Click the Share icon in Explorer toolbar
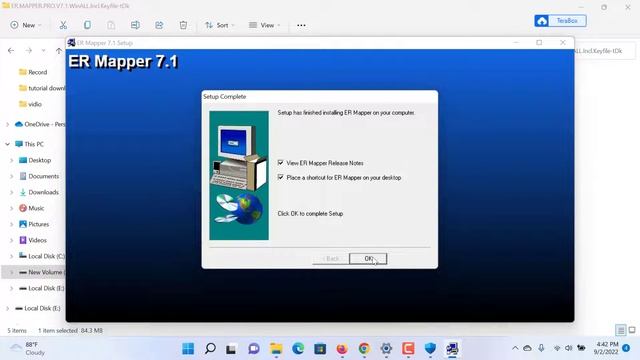The height and width of the screenshot is (360, 640). tap(159, 25)
